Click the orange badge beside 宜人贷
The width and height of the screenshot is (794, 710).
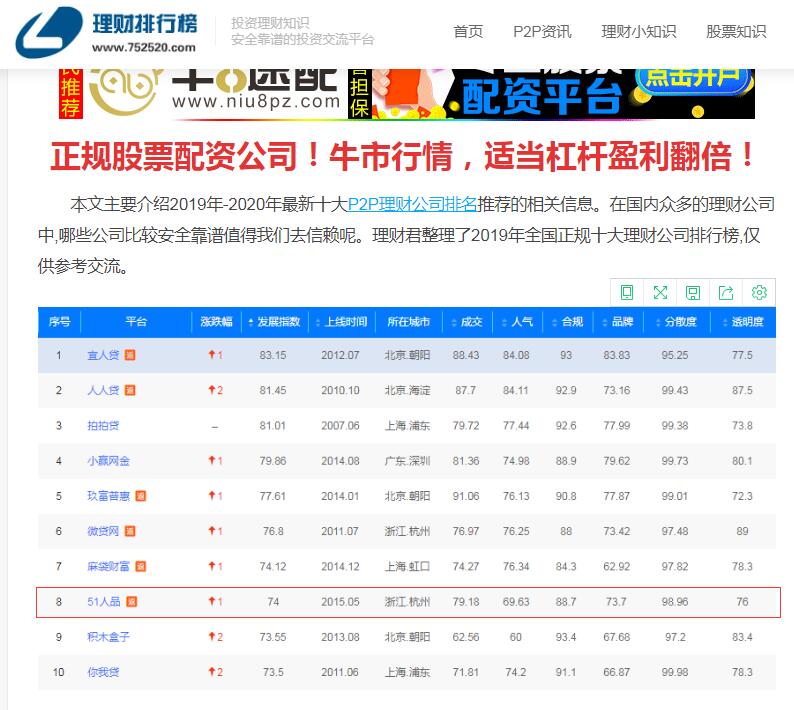(130, 355)
